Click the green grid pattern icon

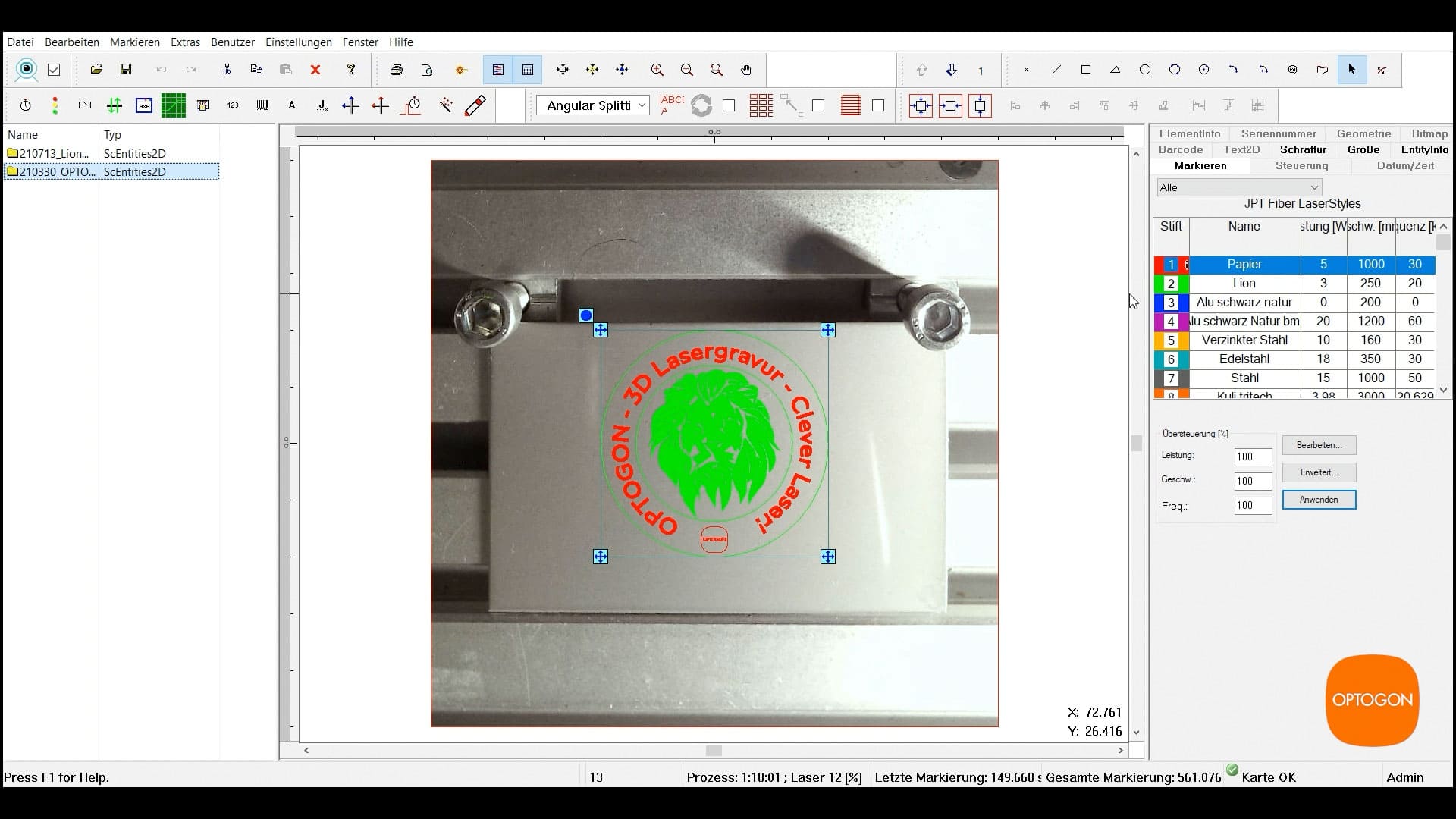pos(173,105)
